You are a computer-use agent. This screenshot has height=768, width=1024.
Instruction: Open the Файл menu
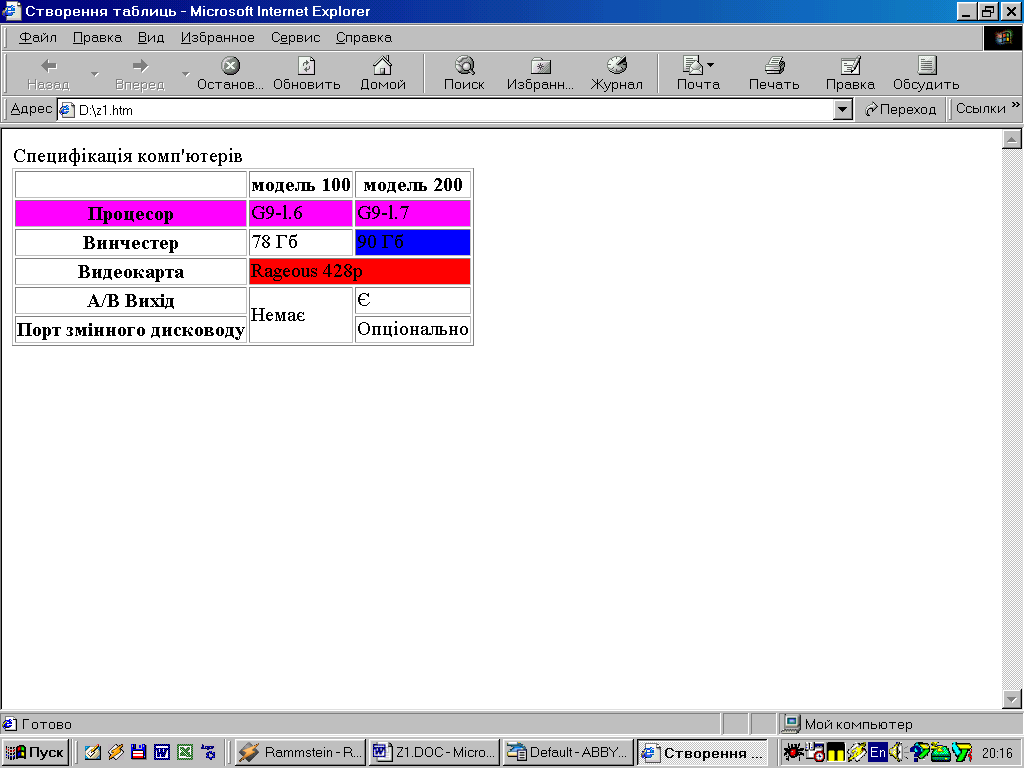coord(38,37)
